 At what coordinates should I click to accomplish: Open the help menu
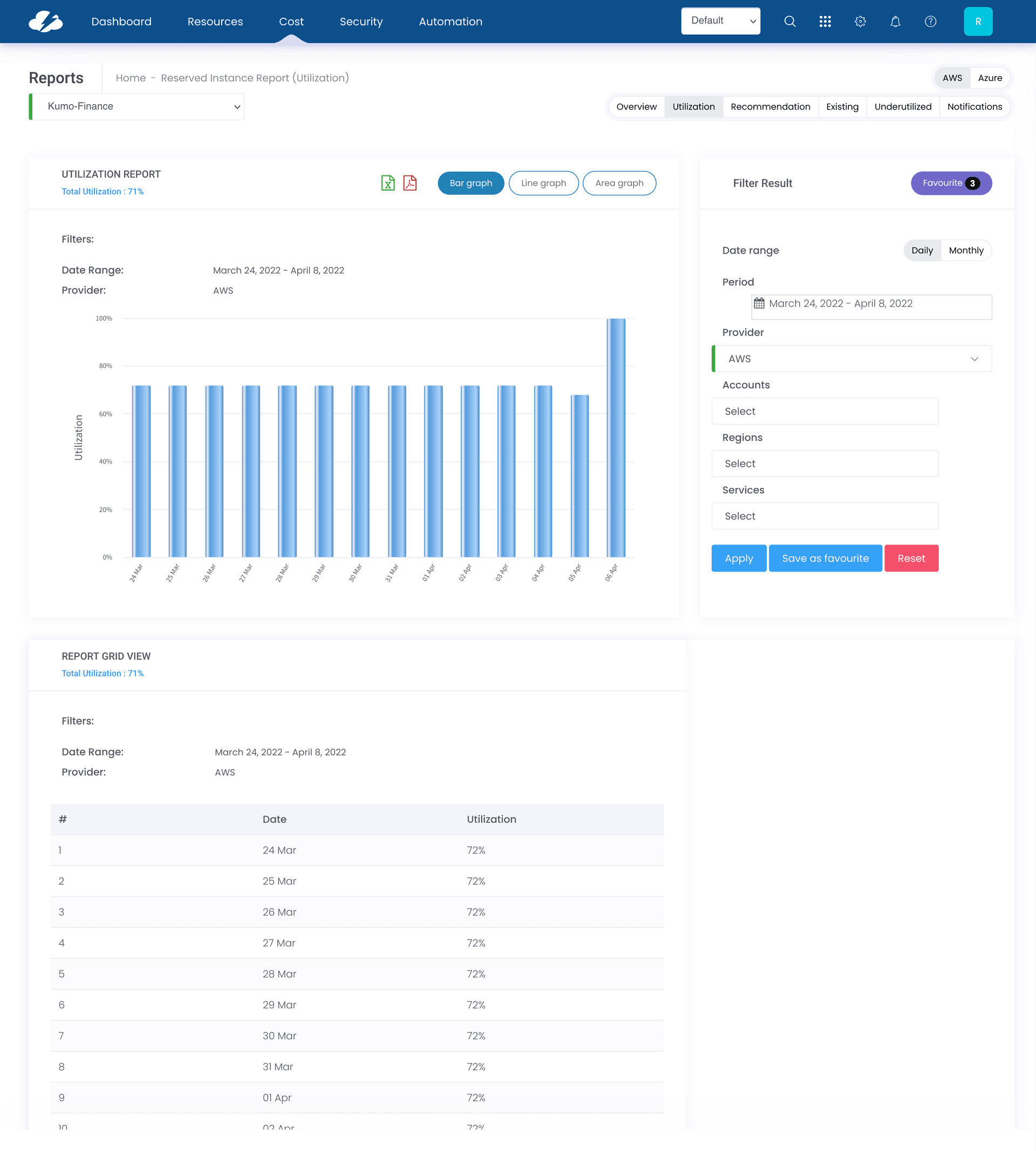931,21
